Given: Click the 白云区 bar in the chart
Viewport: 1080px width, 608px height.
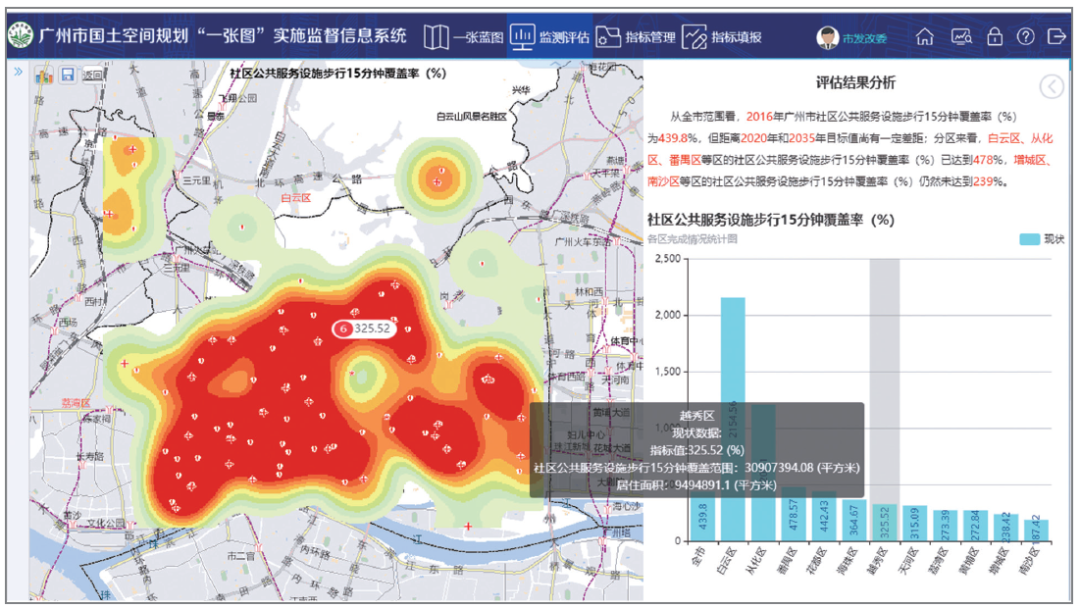Looking at the screenshot, I should point(733,419).
